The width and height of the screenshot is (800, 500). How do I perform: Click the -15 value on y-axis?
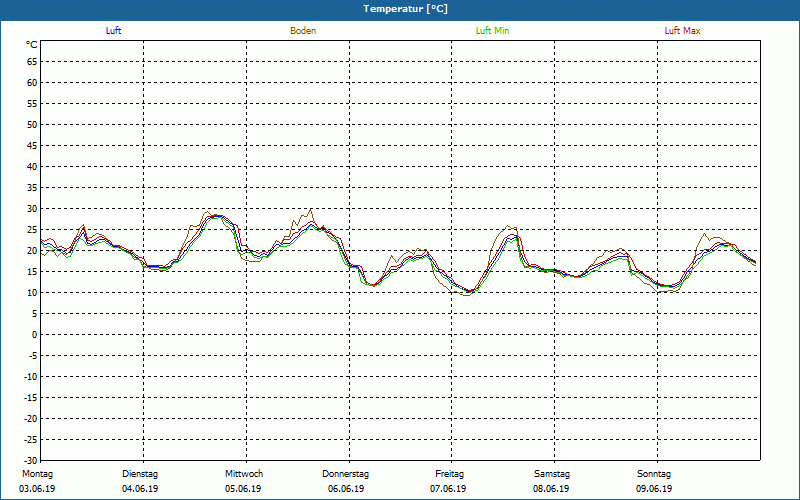pos(31,397)
